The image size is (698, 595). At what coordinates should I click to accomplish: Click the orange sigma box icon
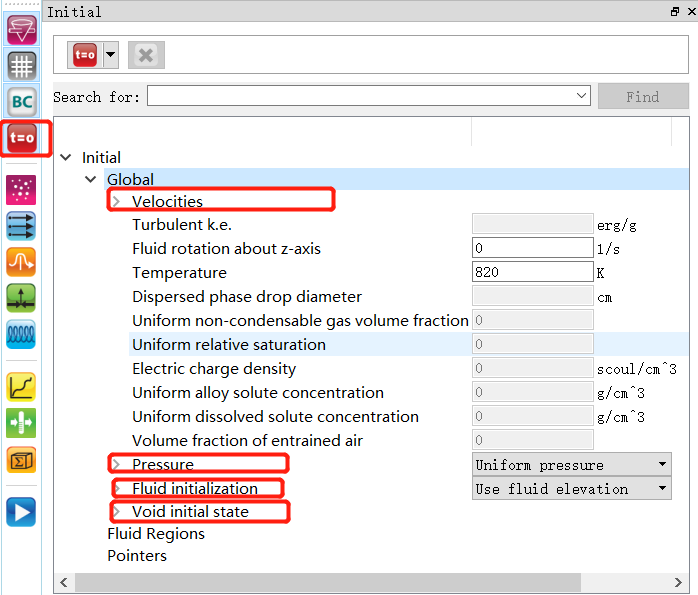(21, 459)
